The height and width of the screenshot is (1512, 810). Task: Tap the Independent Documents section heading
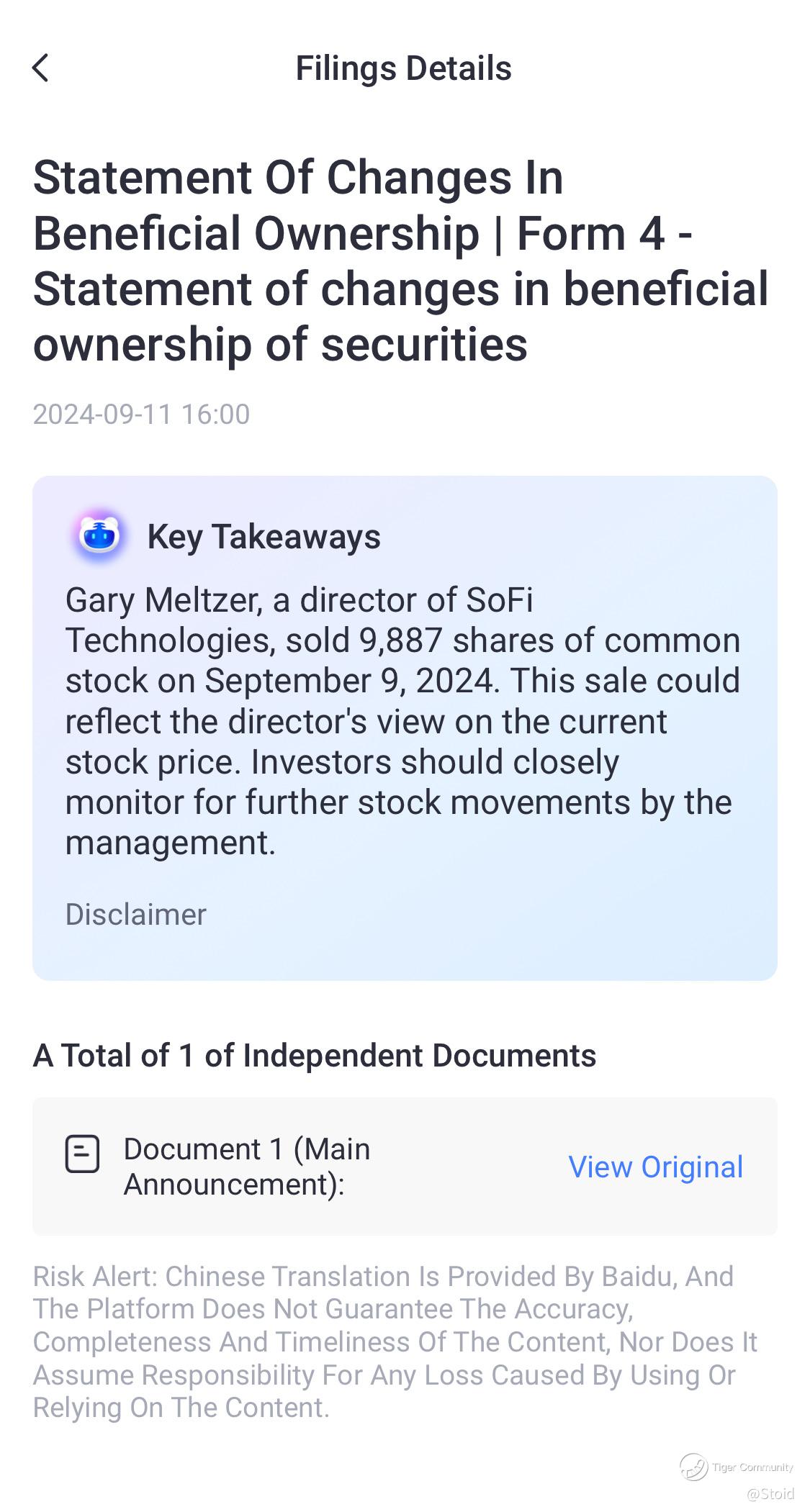click(315, 1055)
